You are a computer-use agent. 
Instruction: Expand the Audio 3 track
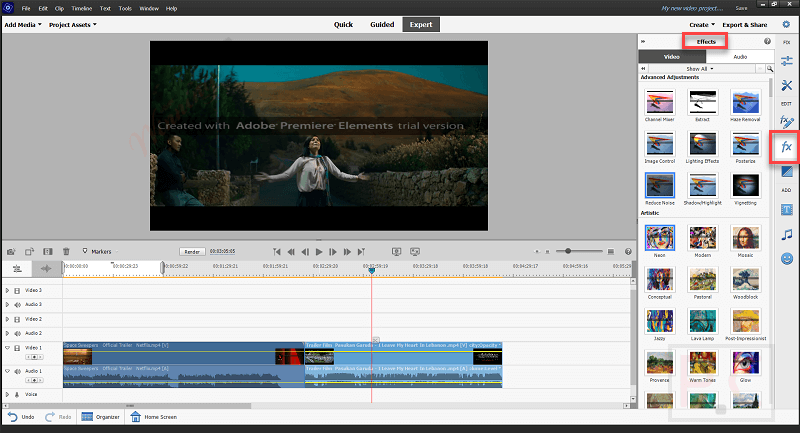7,304
